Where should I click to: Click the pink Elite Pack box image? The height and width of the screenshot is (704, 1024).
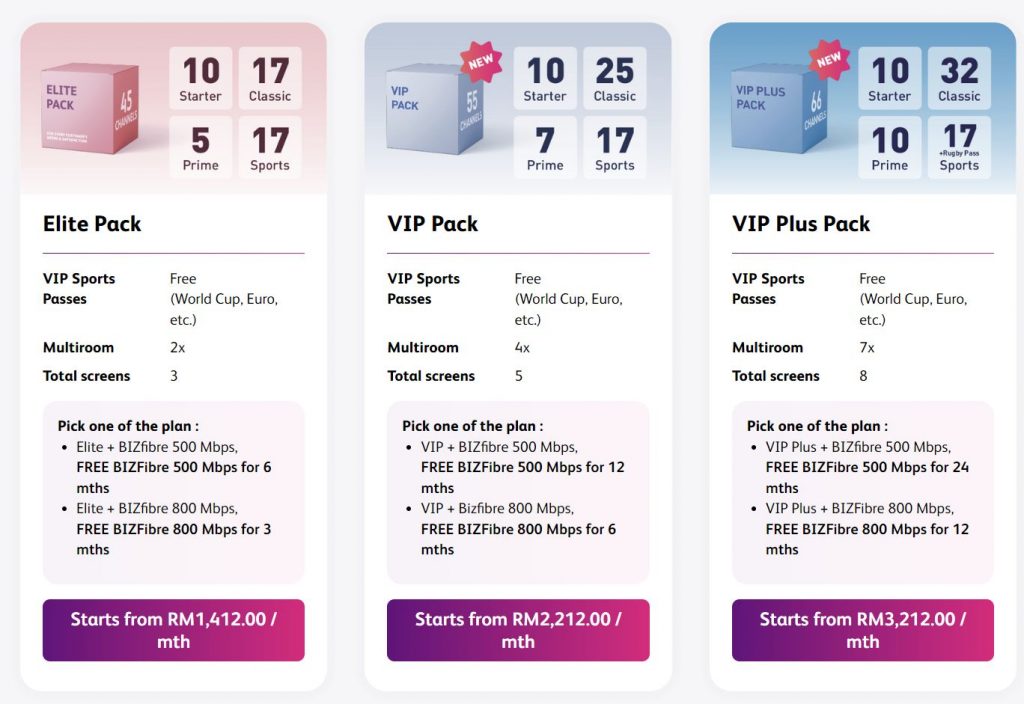coord(90,109)
